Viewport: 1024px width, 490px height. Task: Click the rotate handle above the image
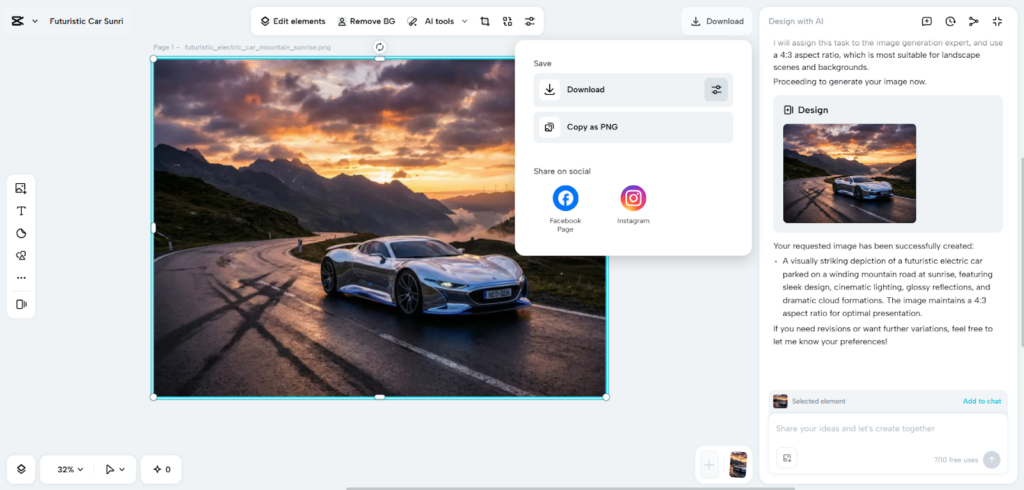tap(380, 47)
